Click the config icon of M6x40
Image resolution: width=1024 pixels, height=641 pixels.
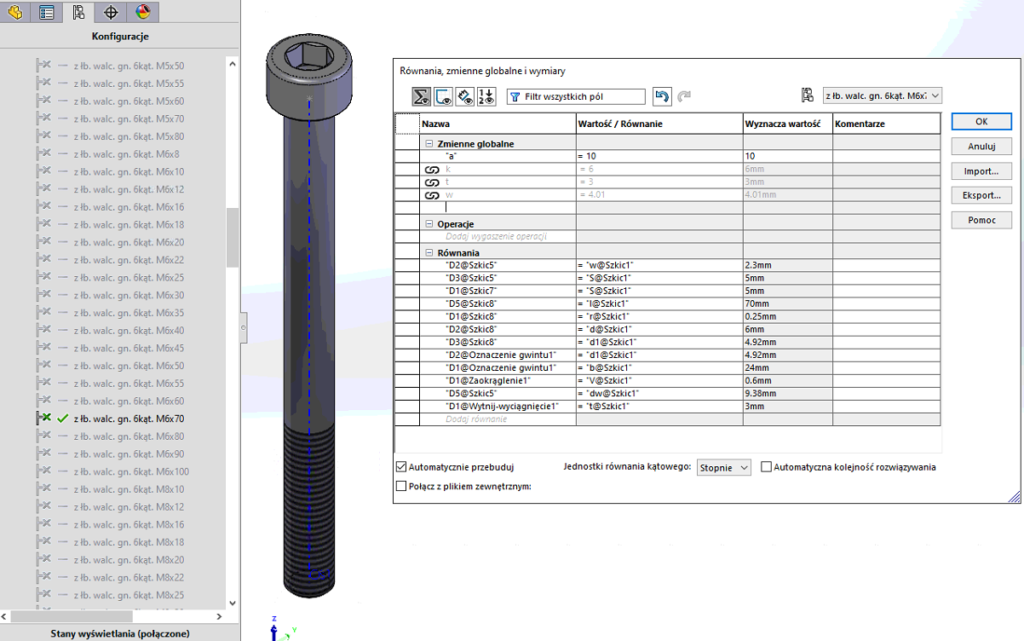[x=44, y=330]
